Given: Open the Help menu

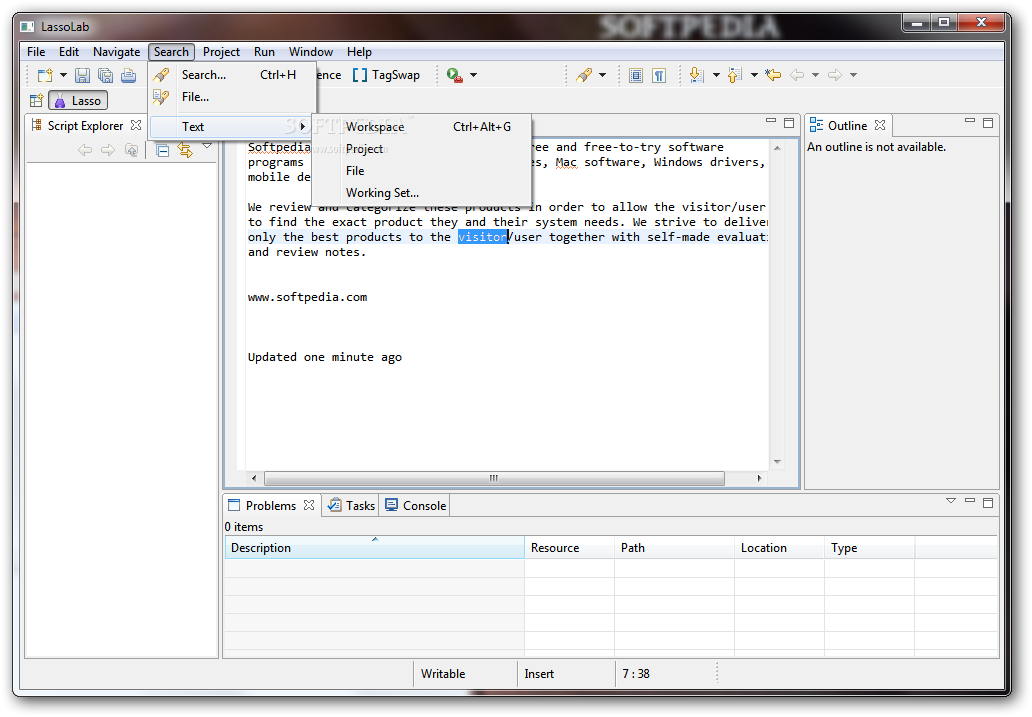Looking at the screenshot, I should [359, 52].
